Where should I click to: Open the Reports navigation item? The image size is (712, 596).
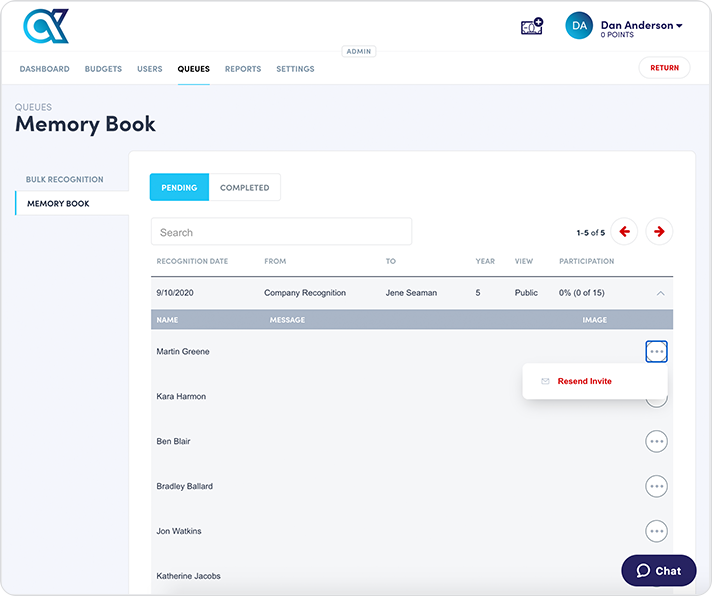click(x=243, y=69)
